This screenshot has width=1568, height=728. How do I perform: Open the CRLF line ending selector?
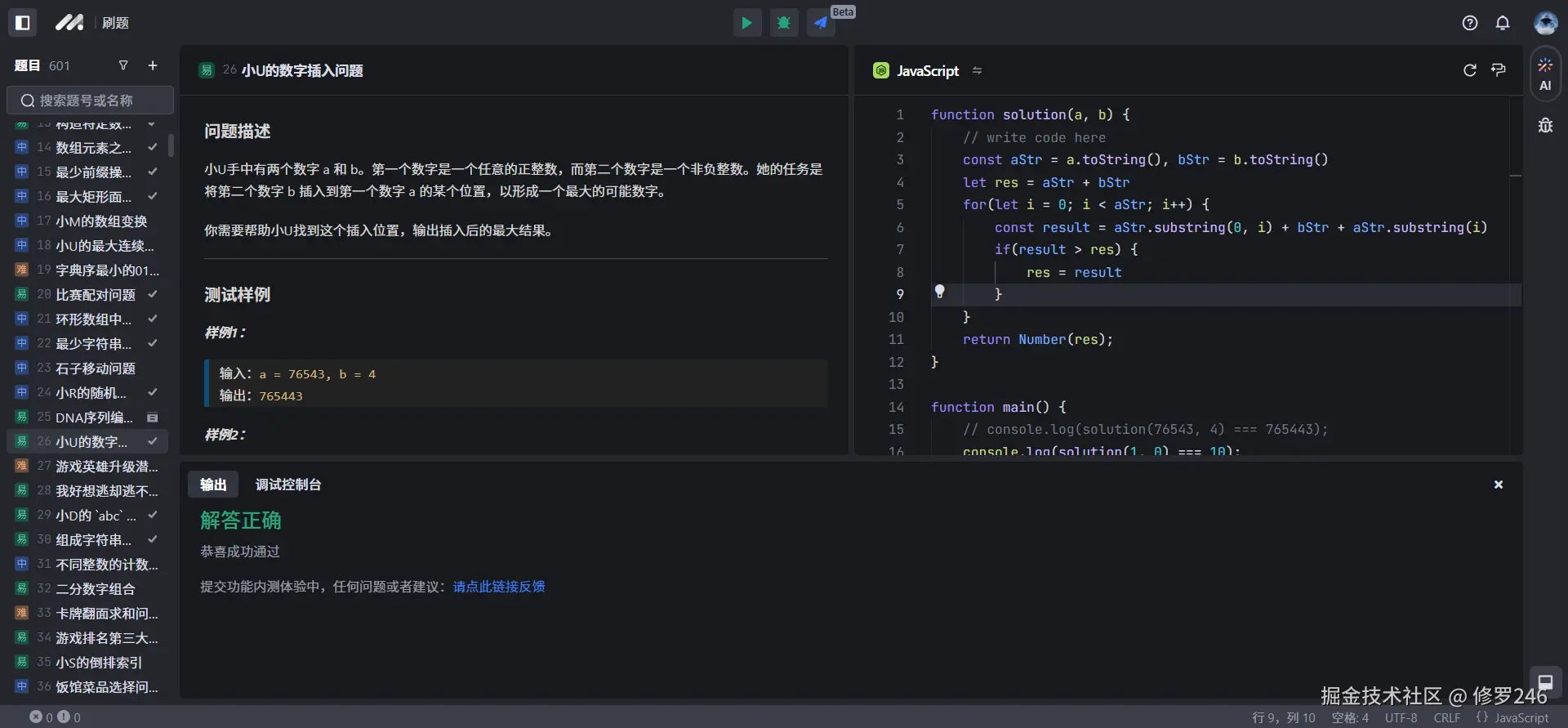tap(1446, 717)
